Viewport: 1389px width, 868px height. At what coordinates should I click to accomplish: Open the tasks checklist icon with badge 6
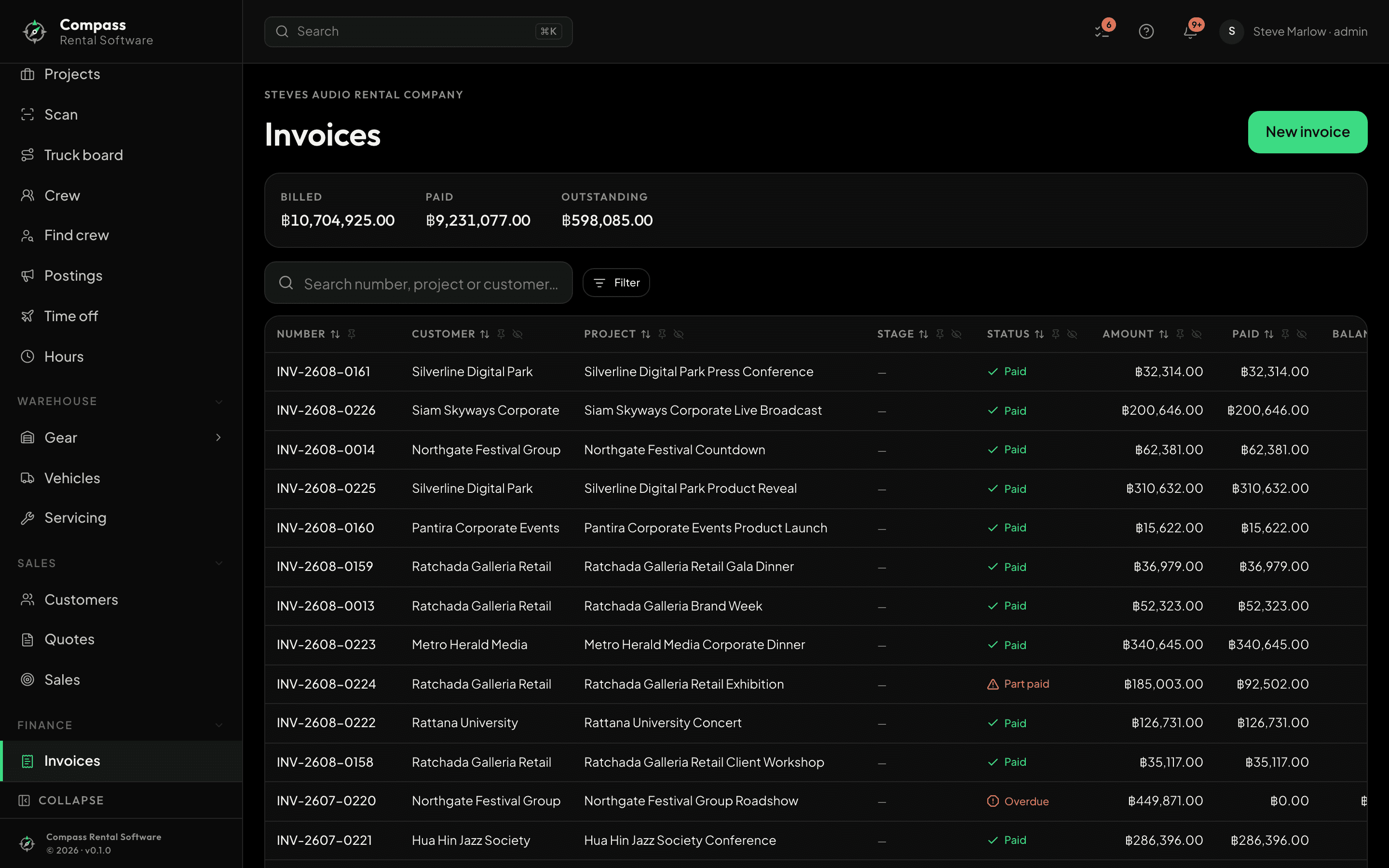click(x=1103, y=31)
